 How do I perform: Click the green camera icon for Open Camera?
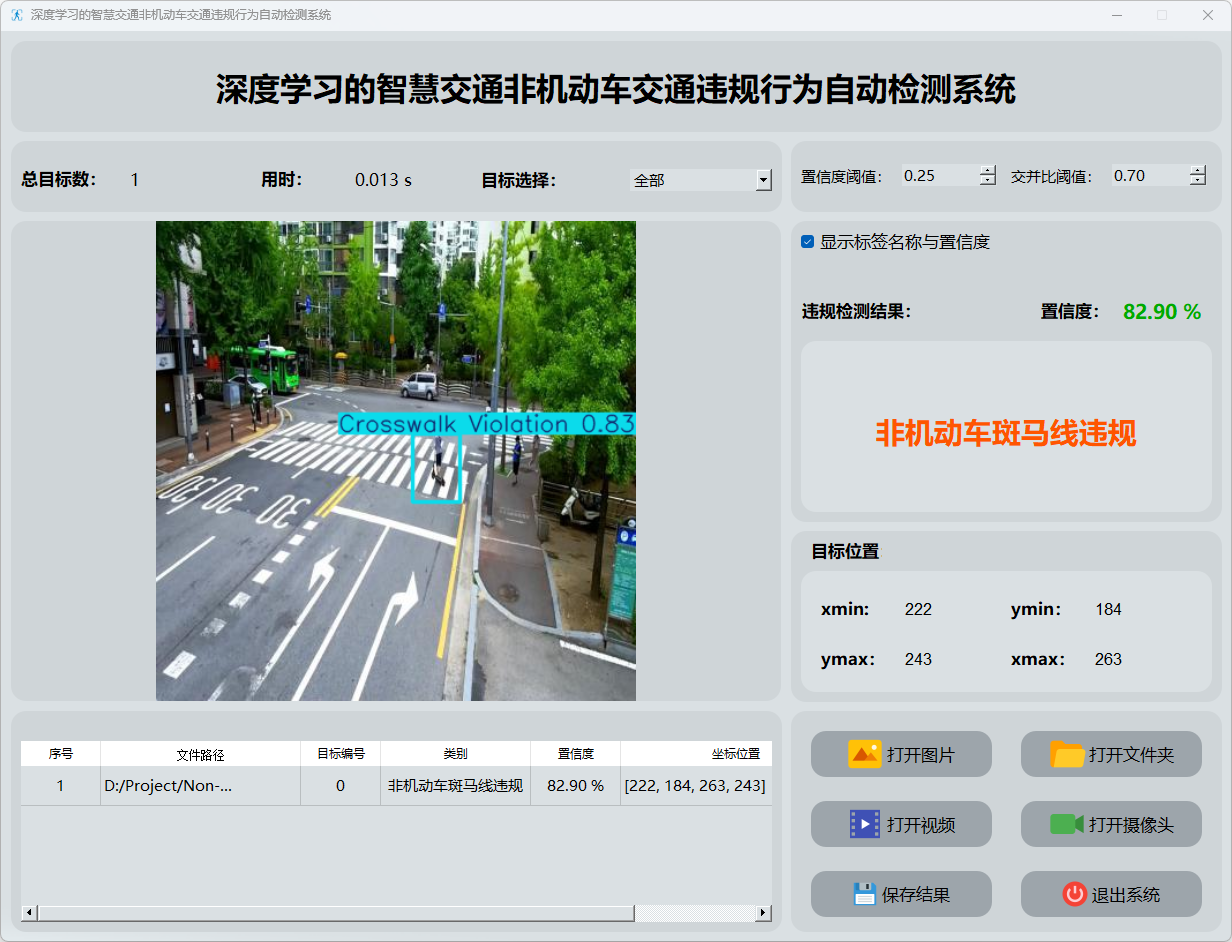[x=1067, y=824]
